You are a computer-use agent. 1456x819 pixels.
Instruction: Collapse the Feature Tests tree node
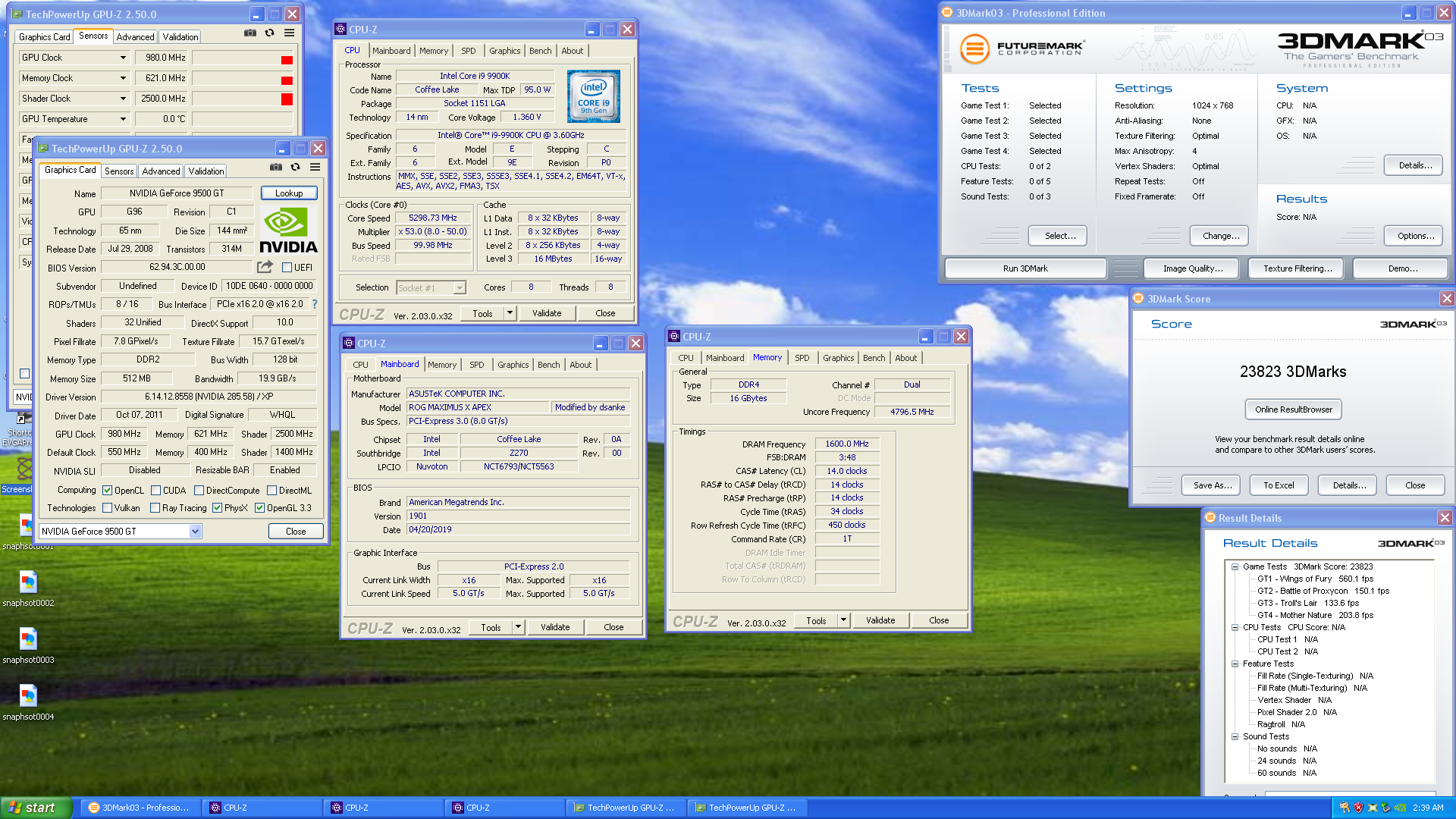click(1235, 664)
